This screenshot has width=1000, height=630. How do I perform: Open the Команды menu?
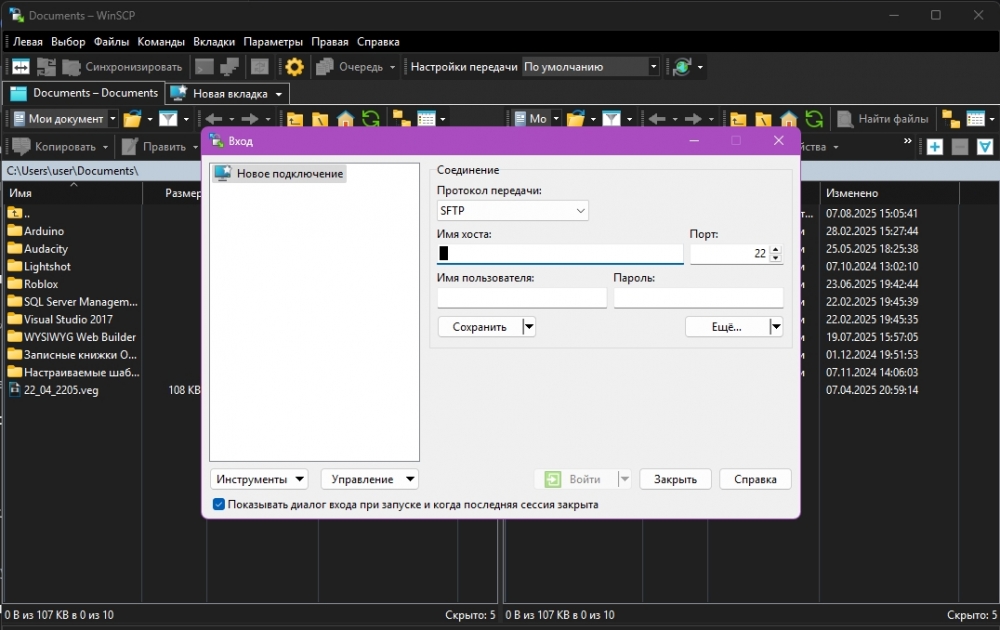point(161,42)
